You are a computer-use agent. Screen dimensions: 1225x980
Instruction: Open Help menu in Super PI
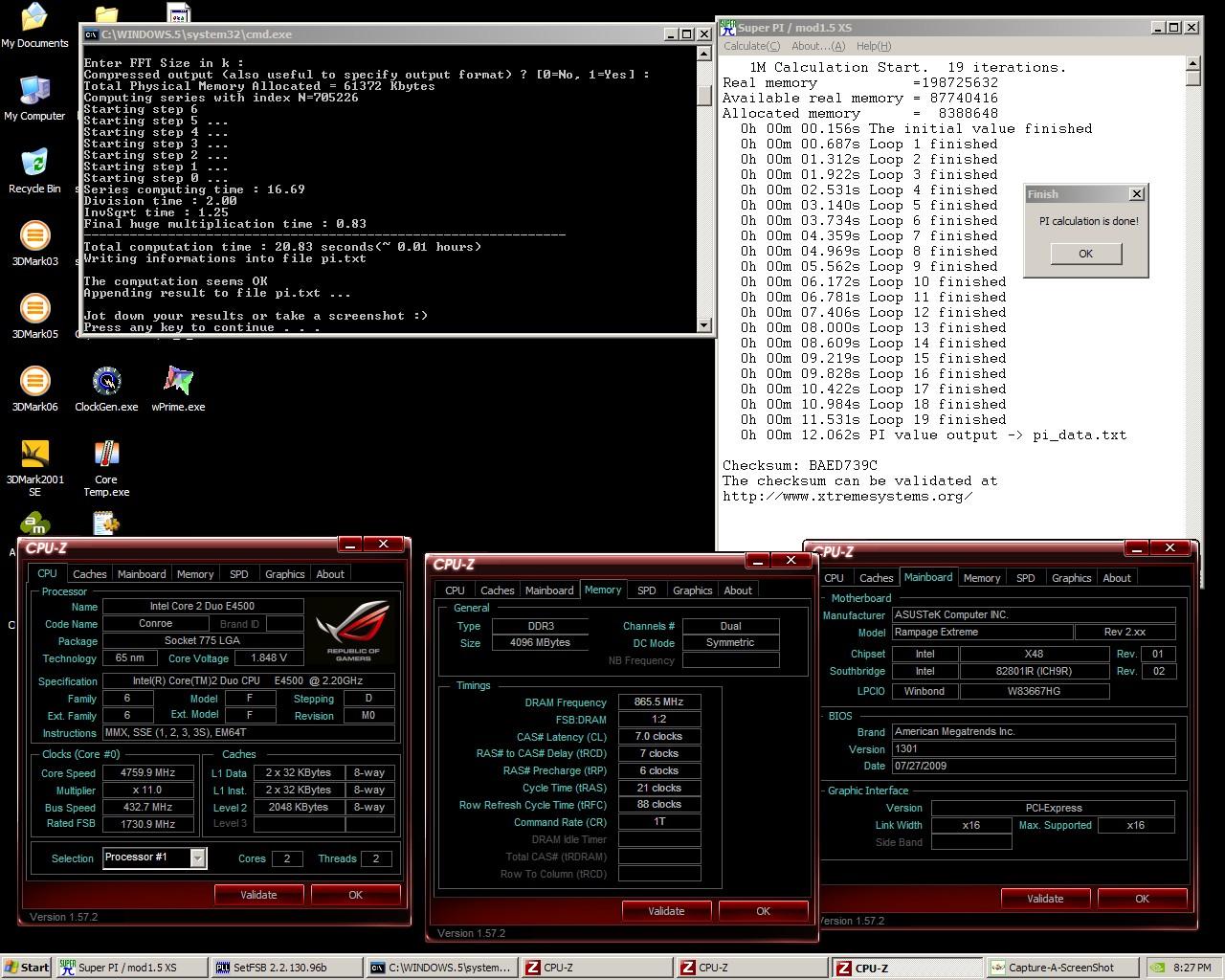(x=874, y=46)
